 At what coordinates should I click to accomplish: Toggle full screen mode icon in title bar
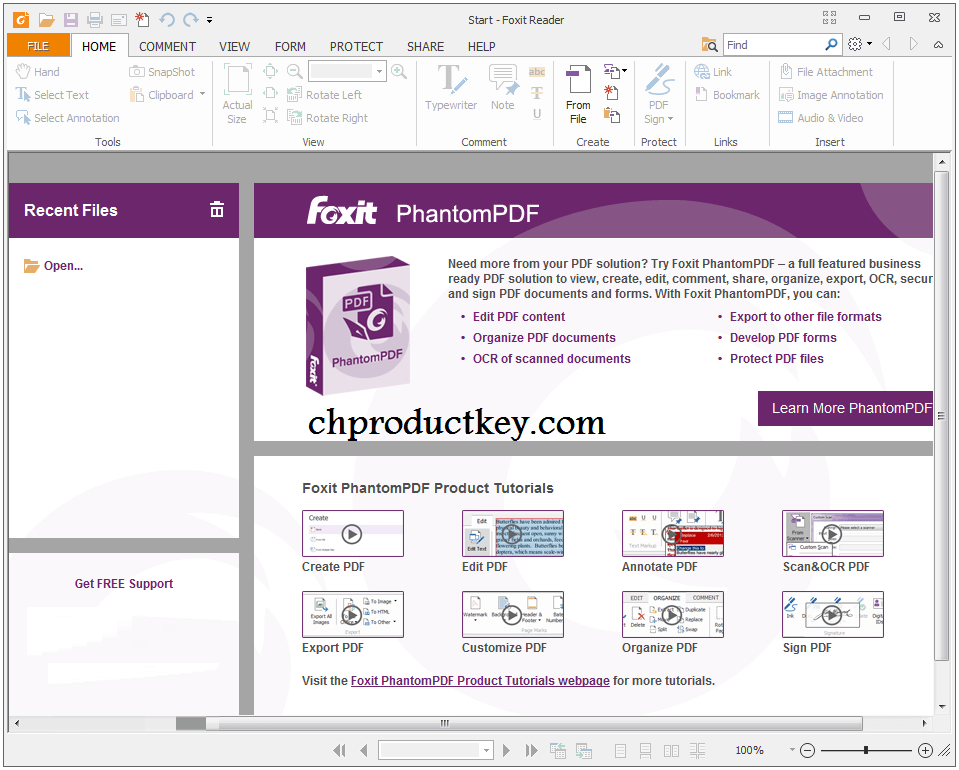click(829, 18)
